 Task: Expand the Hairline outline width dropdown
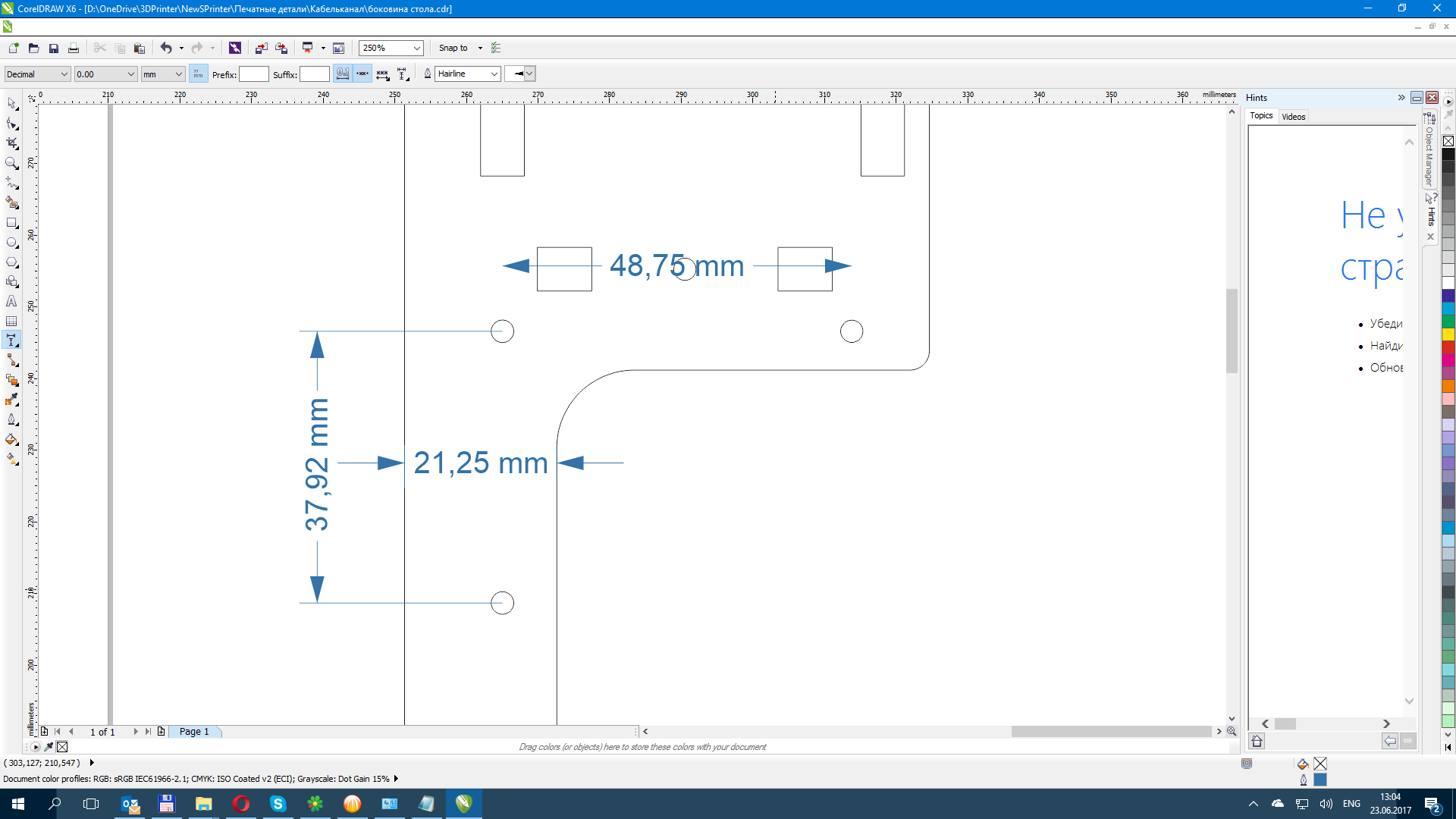494,74
